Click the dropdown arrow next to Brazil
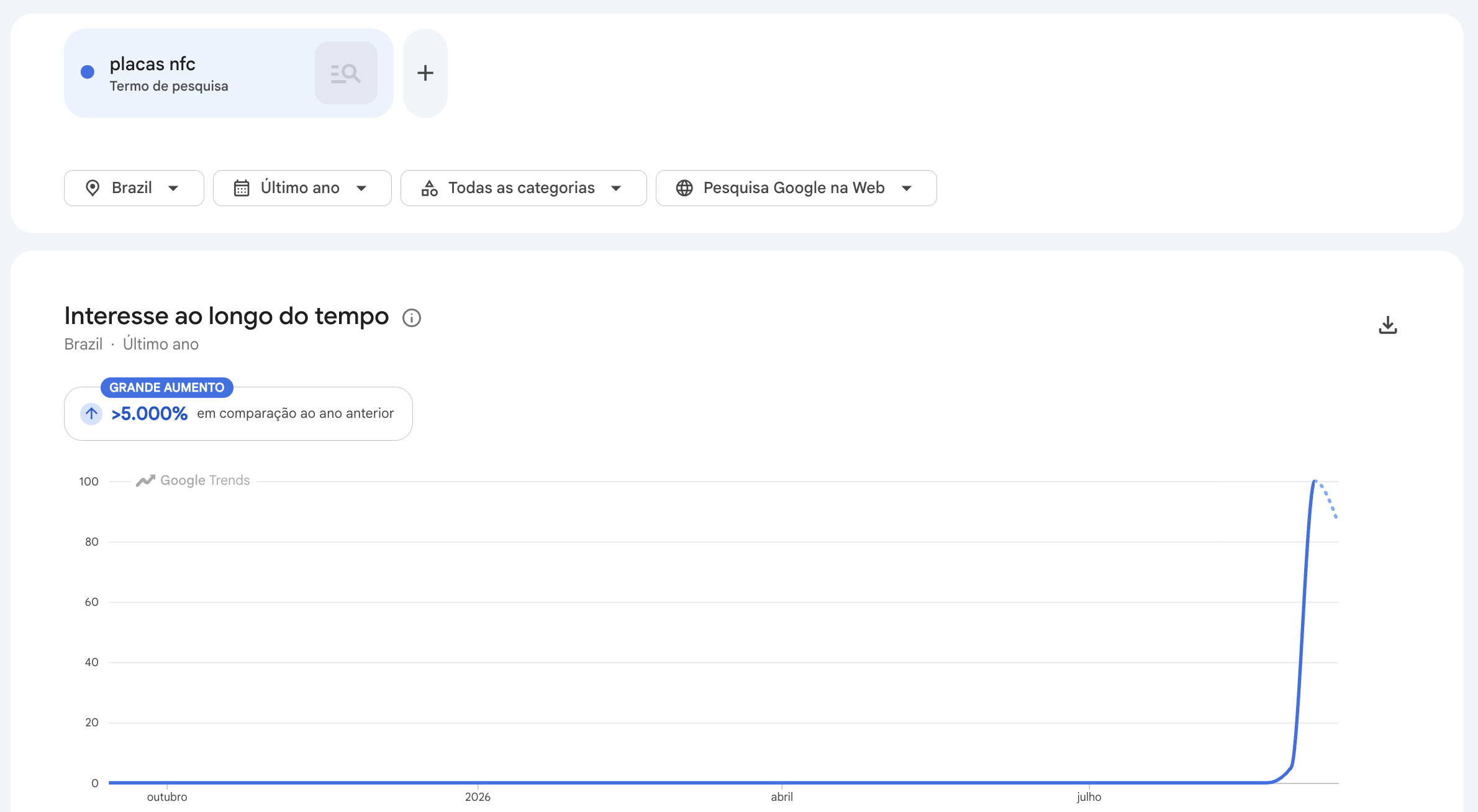 coord(173,188)
